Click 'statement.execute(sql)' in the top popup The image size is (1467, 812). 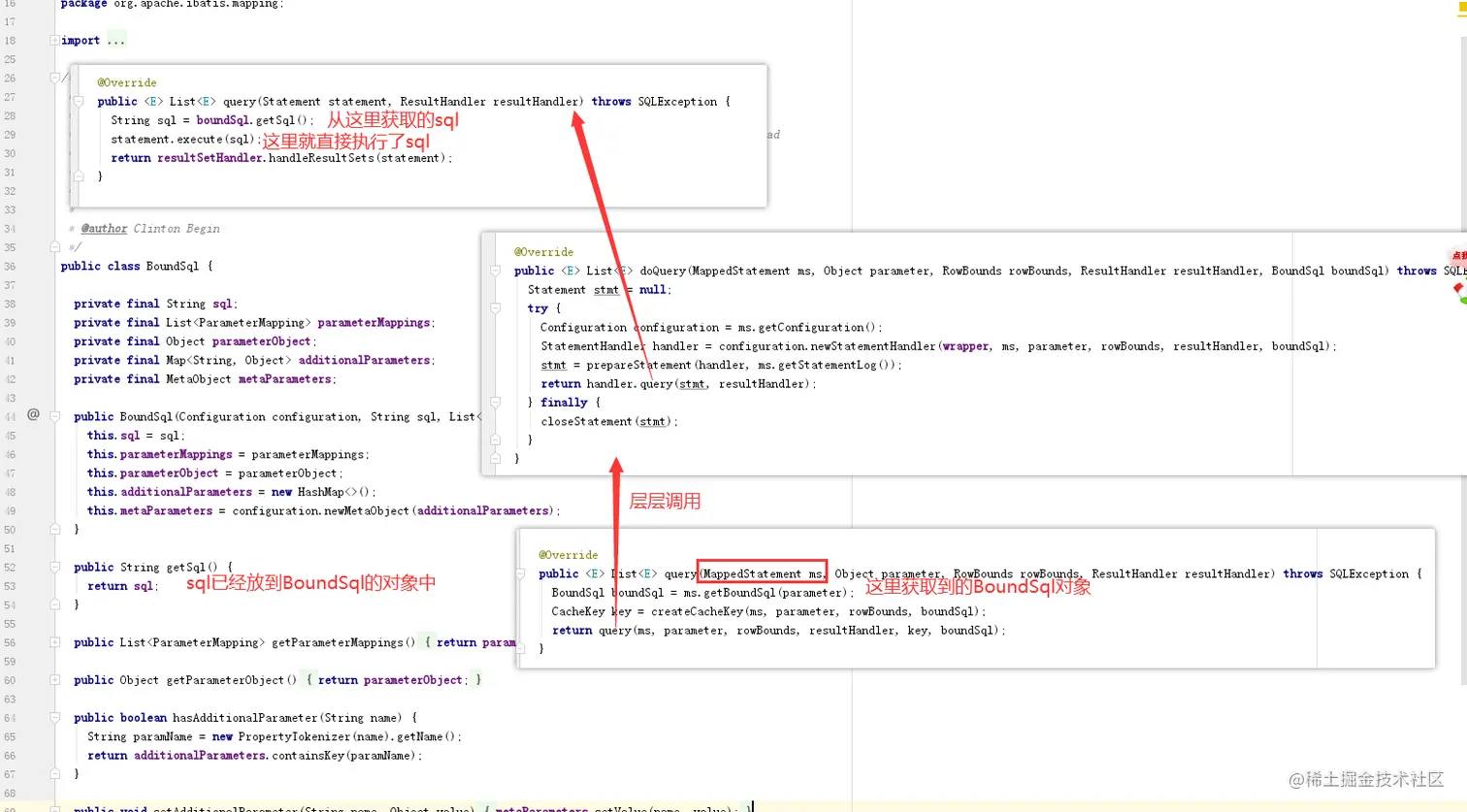tap(182, 139)
